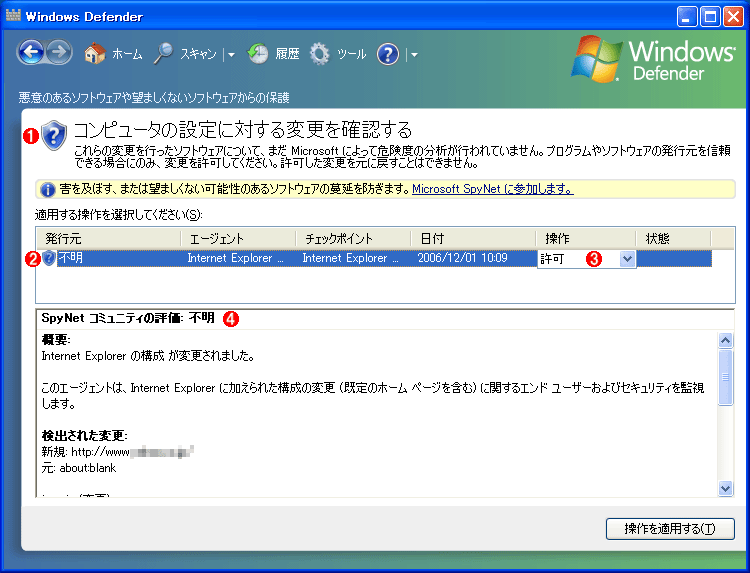Click the blue info icon in the yellow bar
This screenshot has width=750, height=573.
coord(48,189)
